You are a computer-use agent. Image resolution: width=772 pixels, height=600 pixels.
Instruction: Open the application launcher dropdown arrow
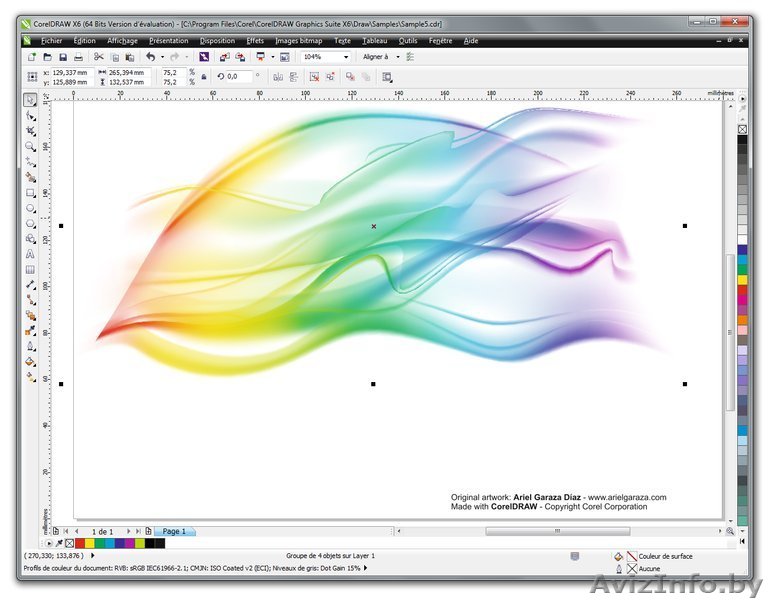272,57
